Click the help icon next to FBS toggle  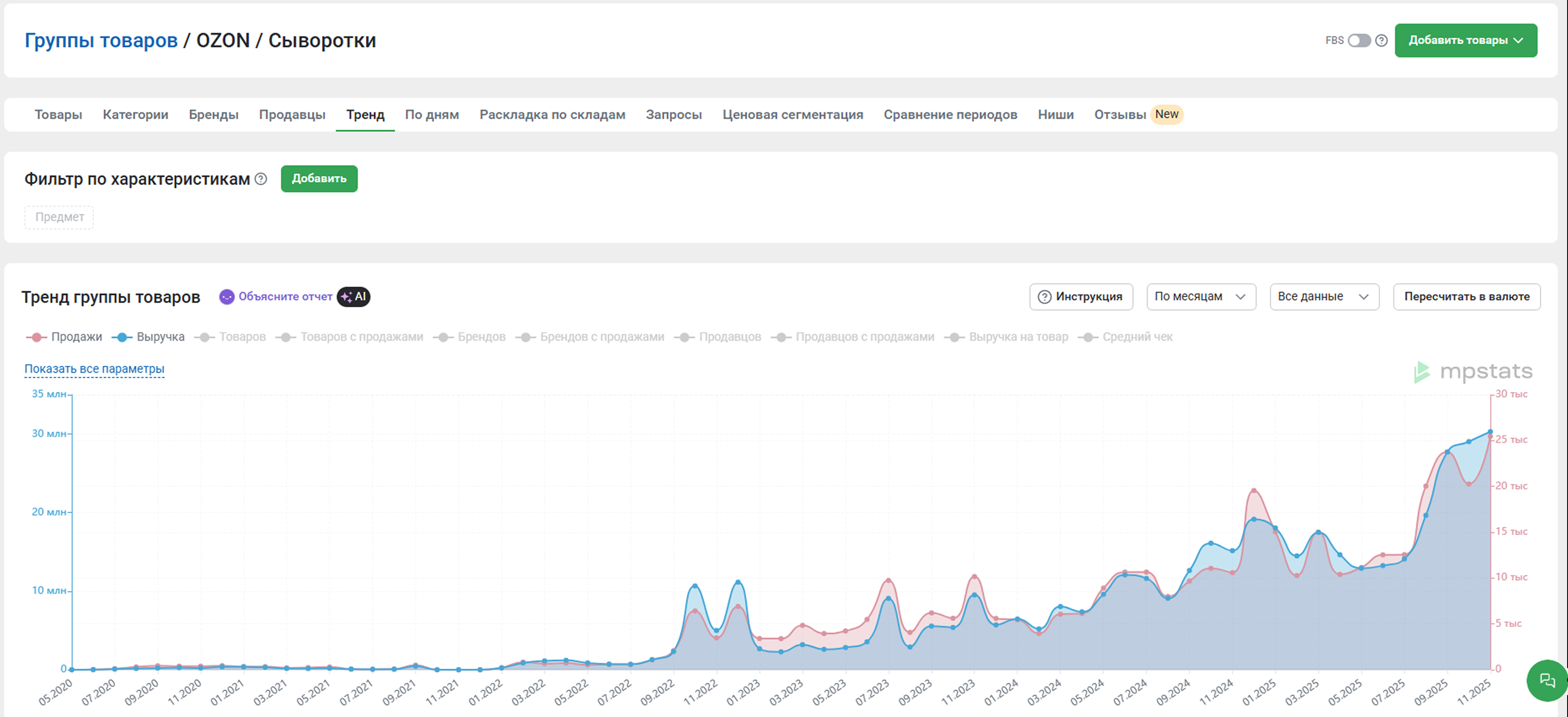(x=1381, y=40)
